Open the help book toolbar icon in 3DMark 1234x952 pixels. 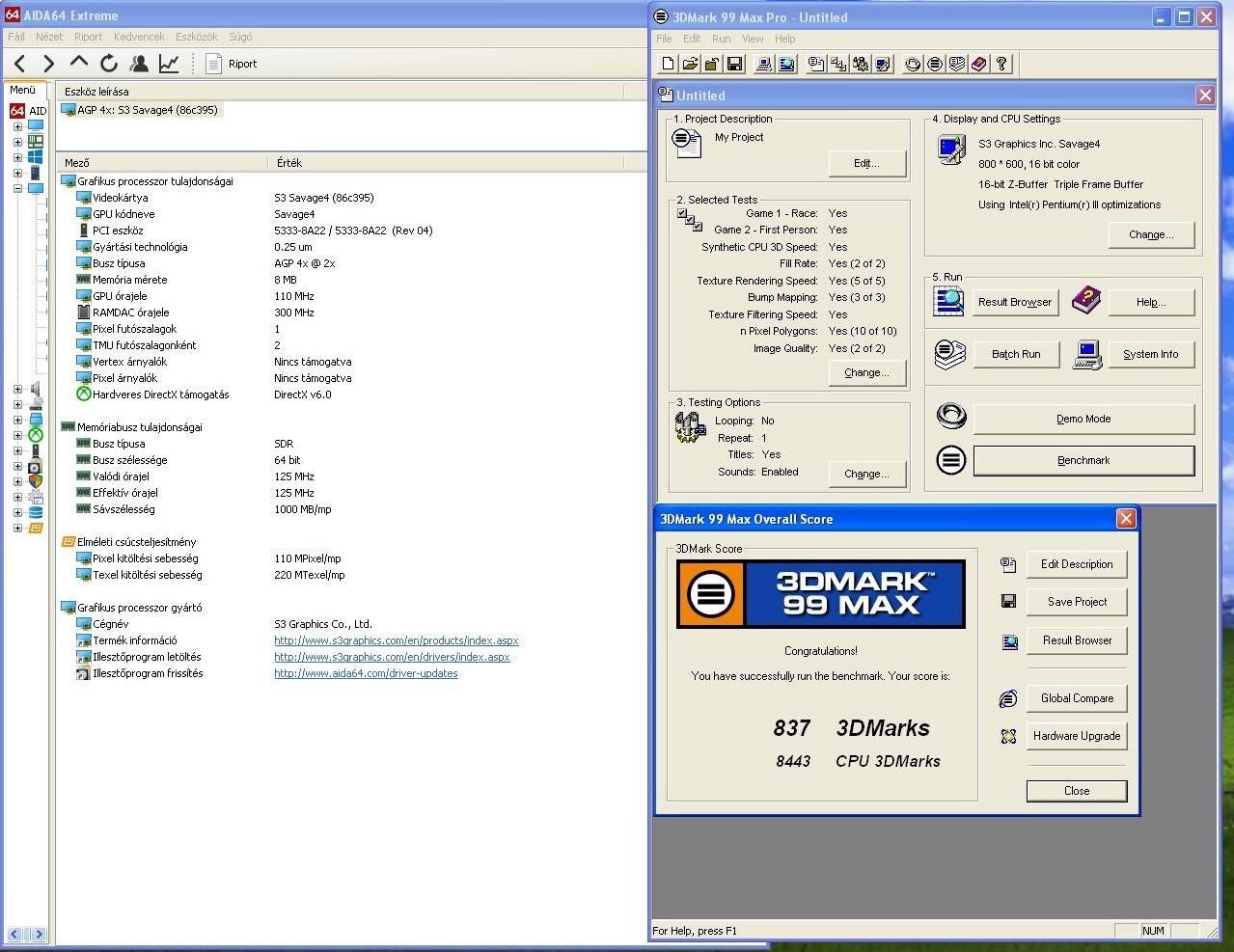coord(979,65)
